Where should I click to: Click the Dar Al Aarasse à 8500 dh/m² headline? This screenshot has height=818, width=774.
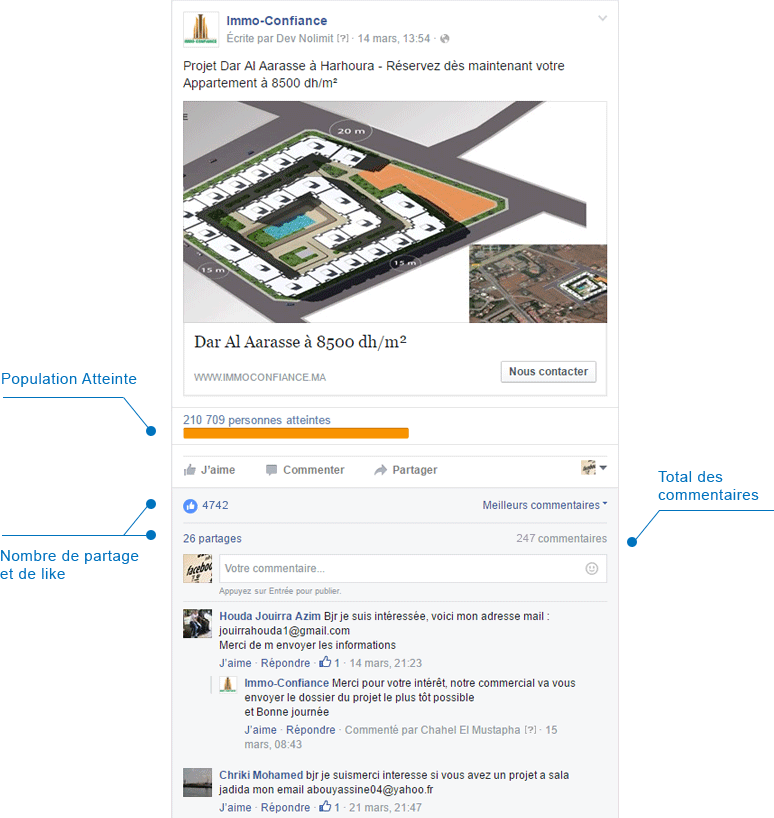[x=300, y=342]
